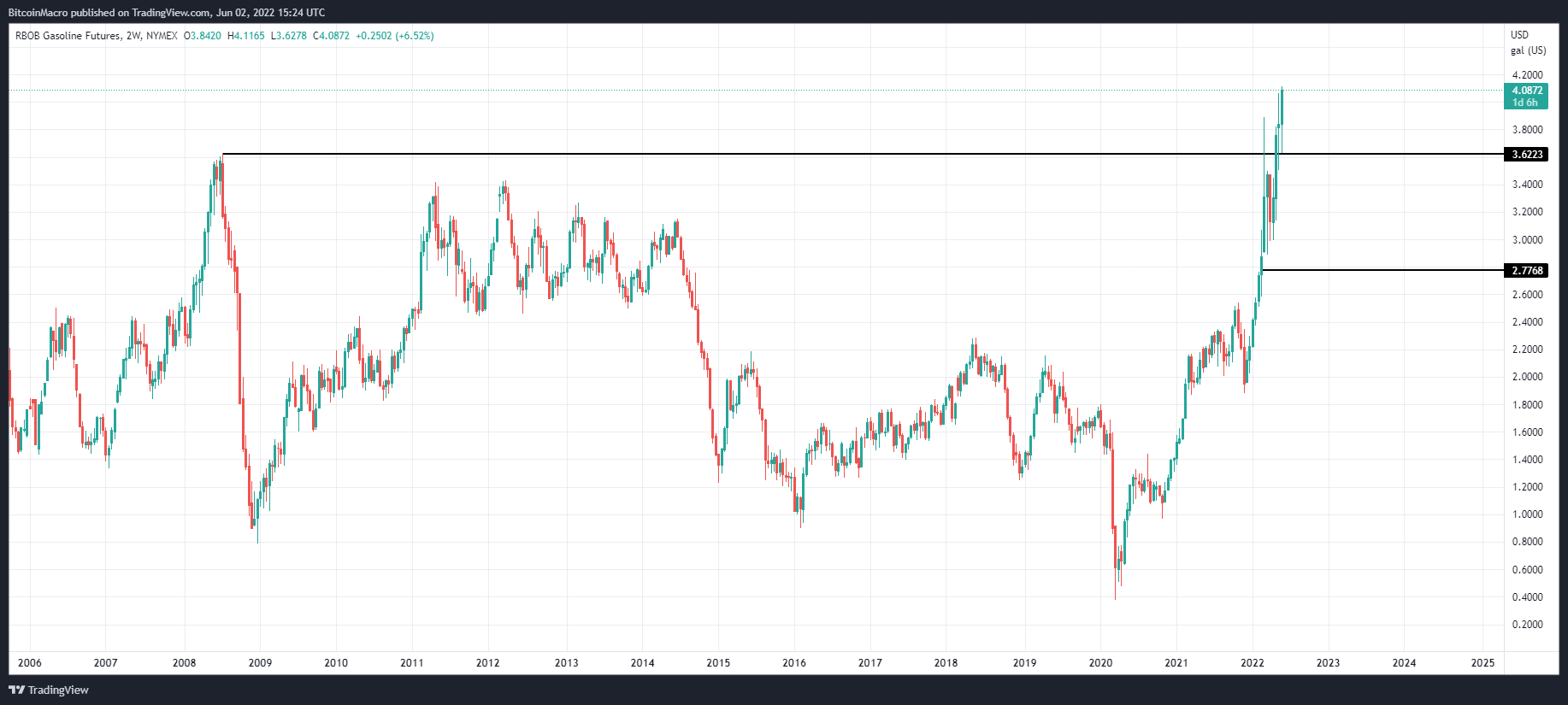This screenshot has width=1568, height=705.
Task: Click the TradingView logo icon
Action: tap(16, 690)
